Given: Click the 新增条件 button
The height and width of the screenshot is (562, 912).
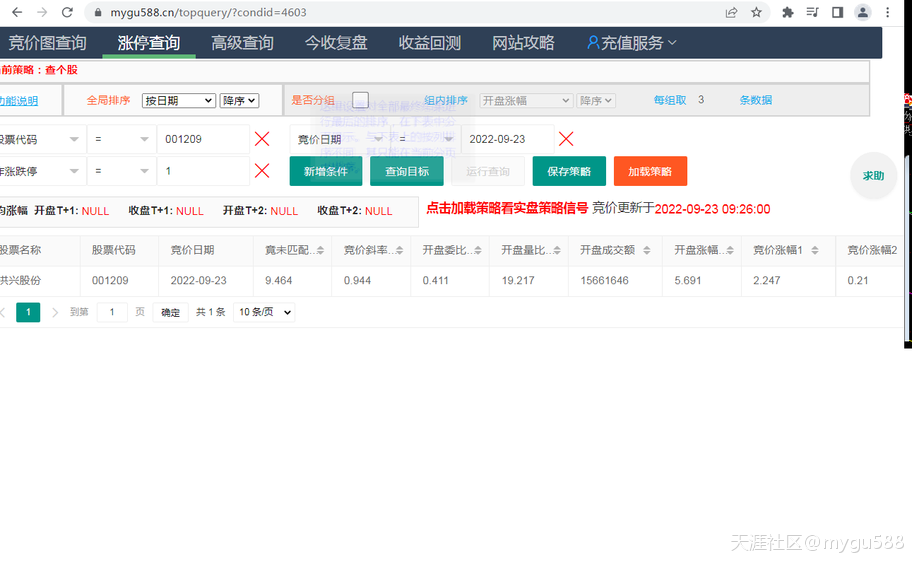Looking at the screenshot, I should point(326,171).
